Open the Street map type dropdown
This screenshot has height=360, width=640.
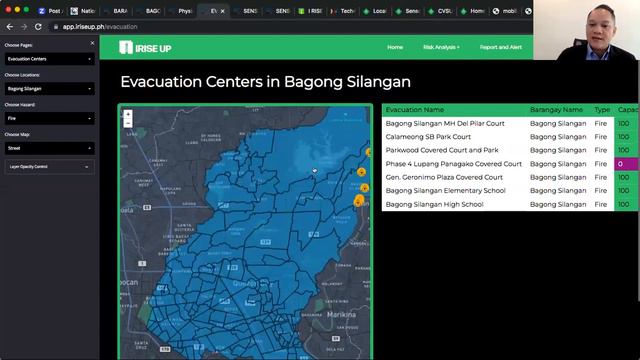pyautogui.click(x=49, y=148)
